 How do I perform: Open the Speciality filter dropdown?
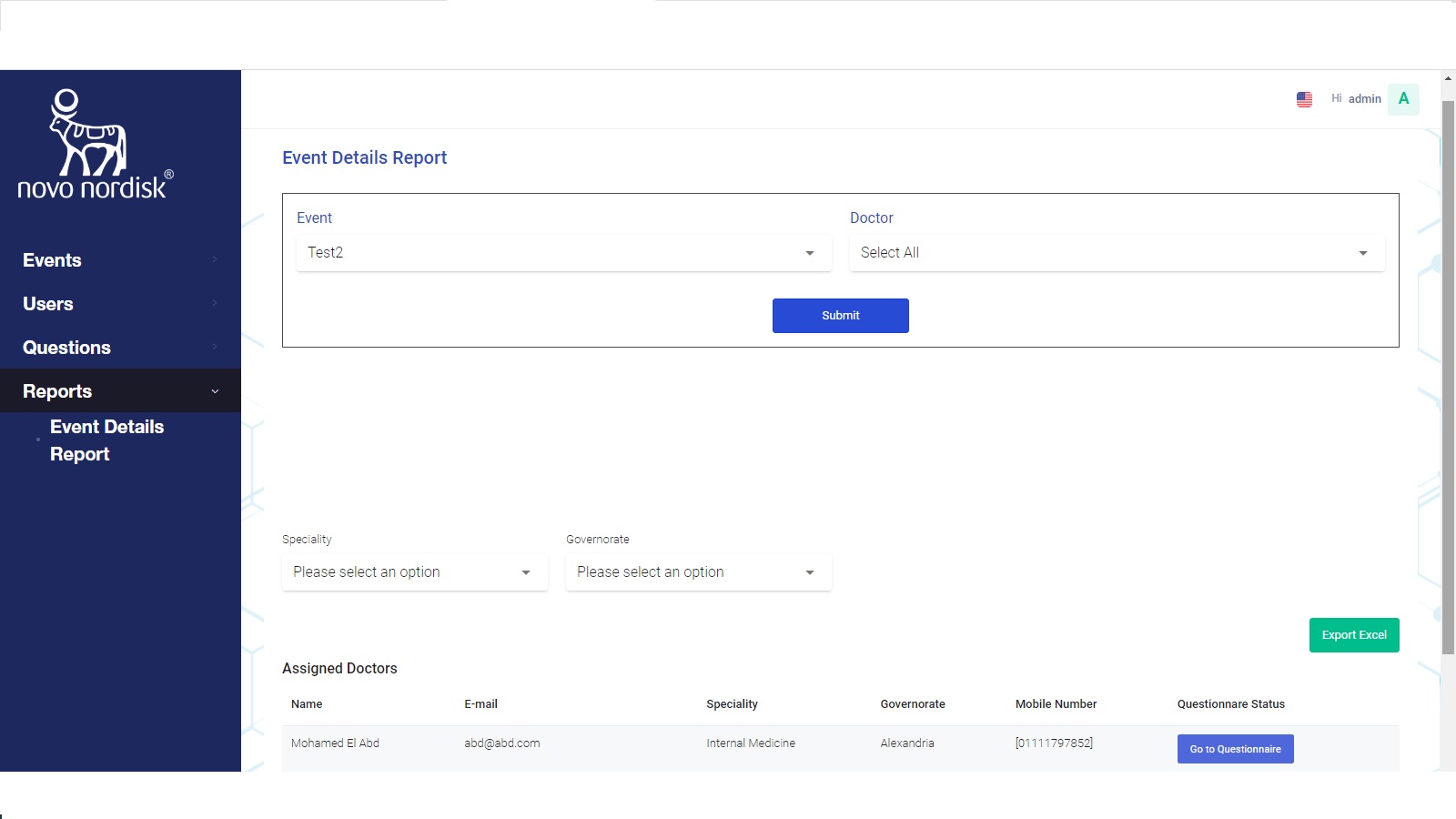point(414,572)
